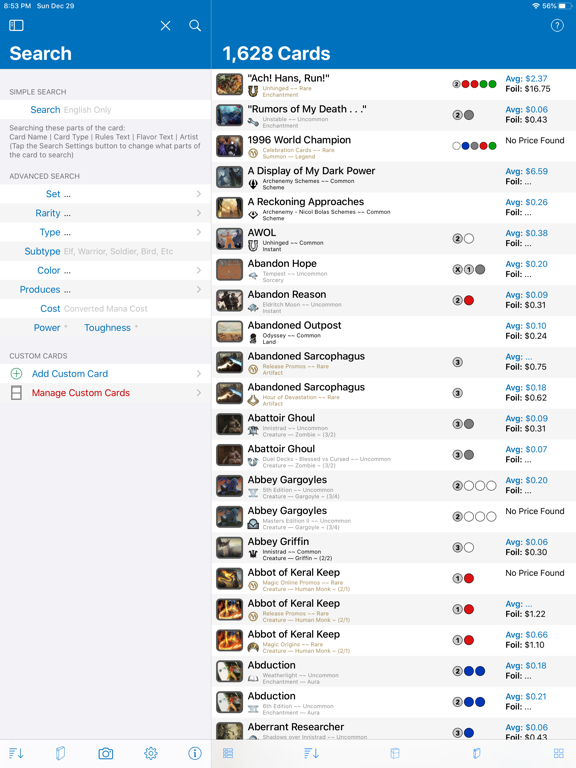Open help via question mark icon
The width and height of the screenshot is (576, 768).
[557, 25]
